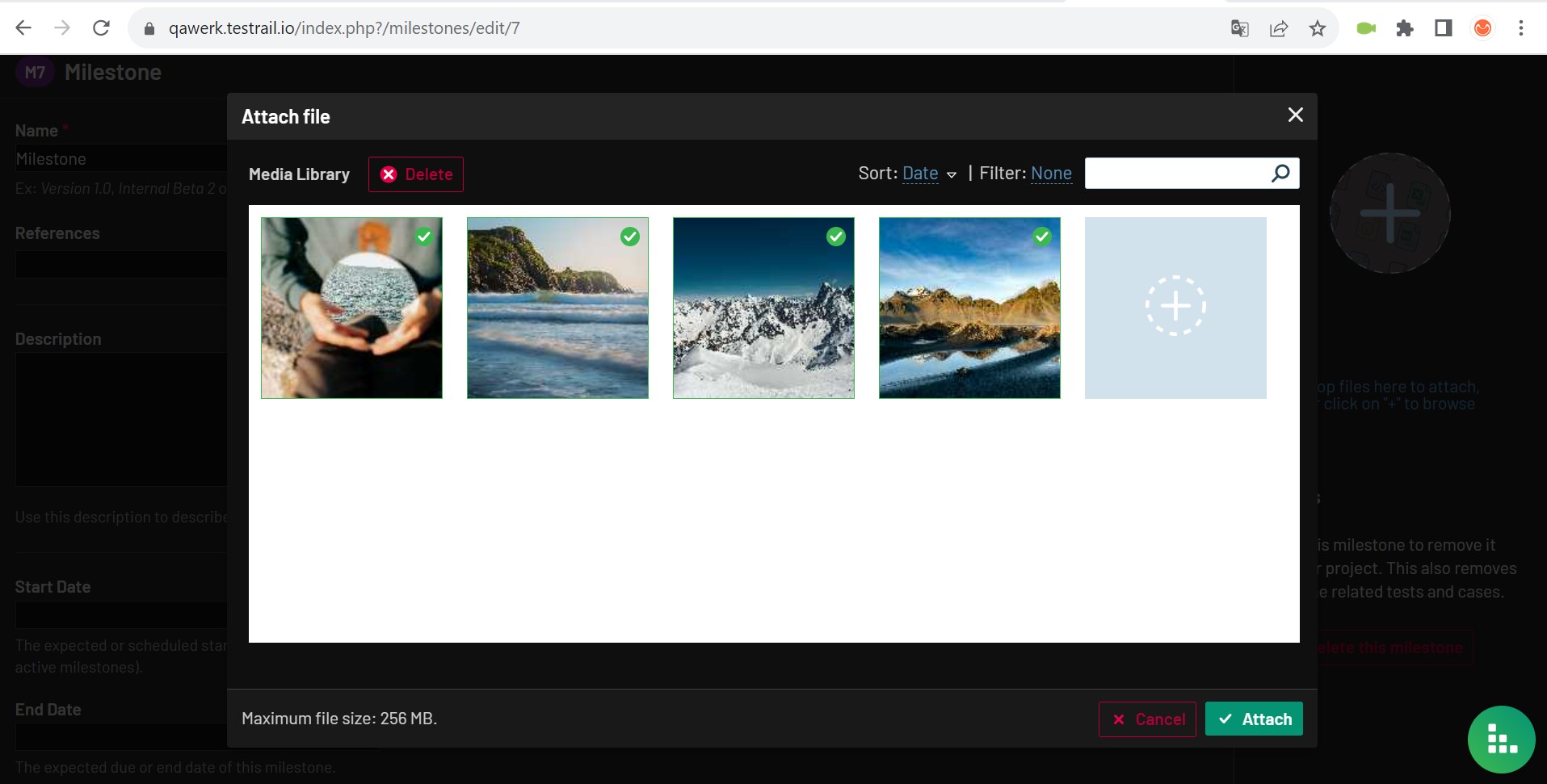Deselect checkmark on glass ball photo
1547x784 pixels.
coord(424,237)
